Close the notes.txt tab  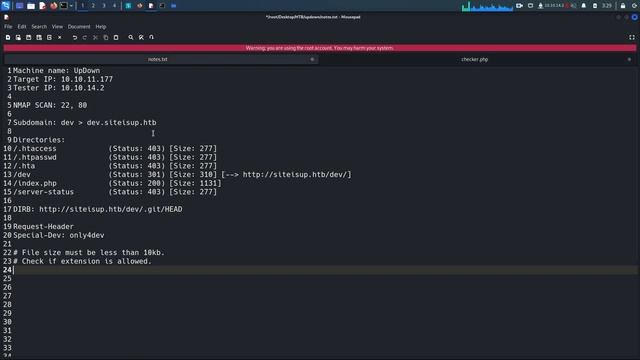(312, 59)
